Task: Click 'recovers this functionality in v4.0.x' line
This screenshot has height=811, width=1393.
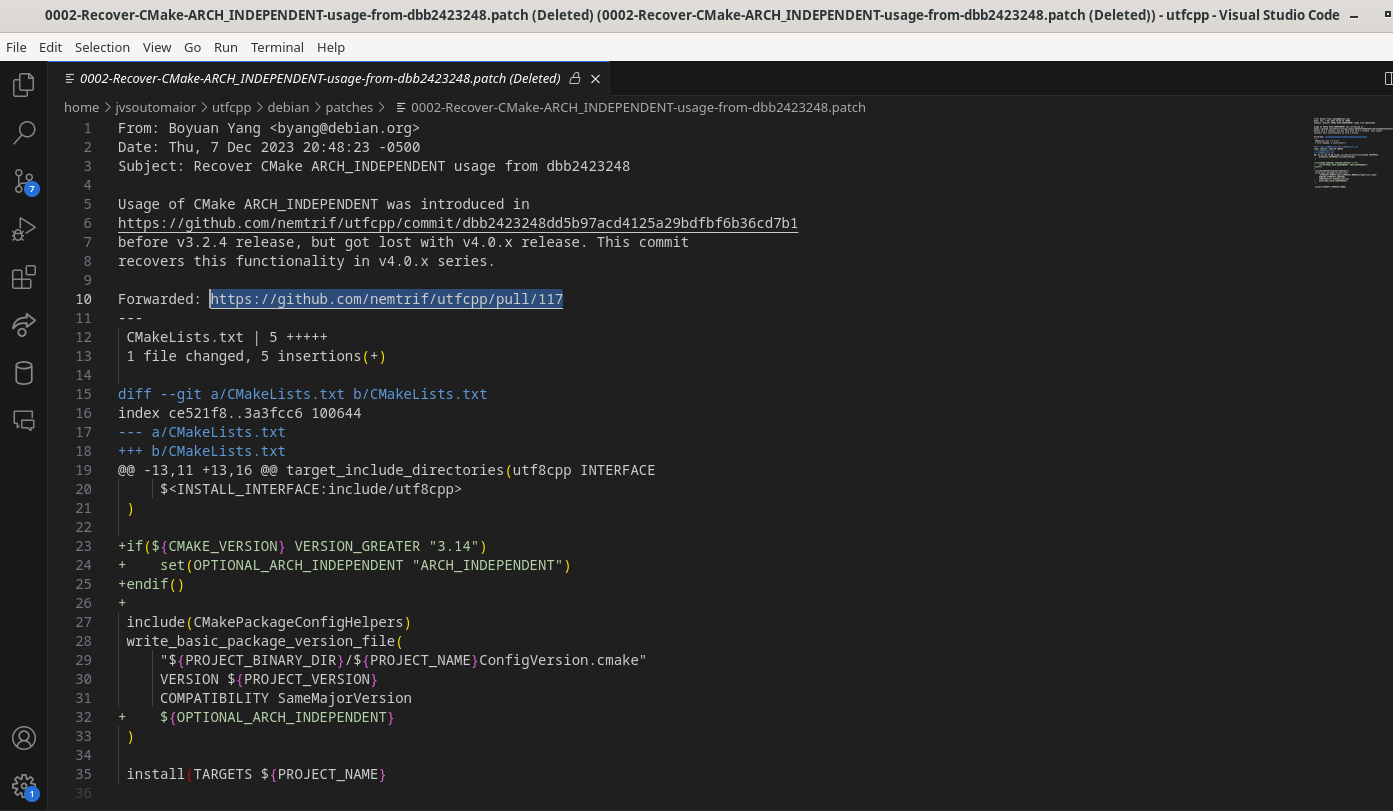Action: coord(306,261)
